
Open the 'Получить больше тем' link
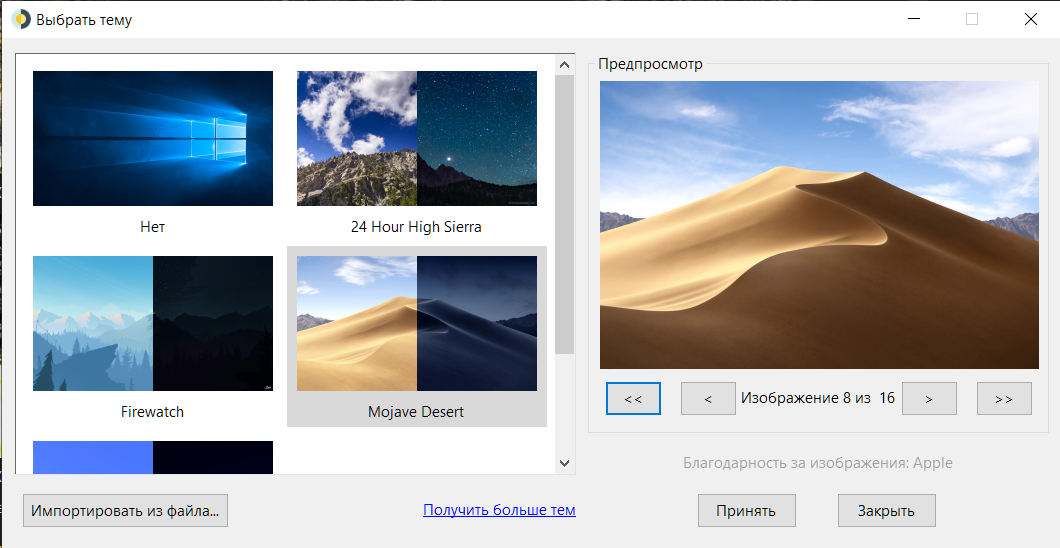tap(499, 510)
